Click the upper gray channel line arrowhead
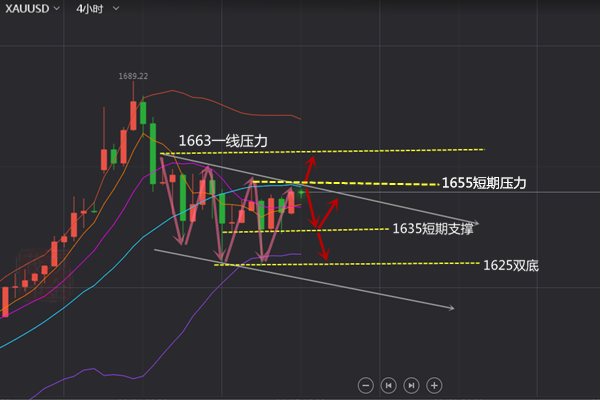600x400 pixels. coord(476,223)
